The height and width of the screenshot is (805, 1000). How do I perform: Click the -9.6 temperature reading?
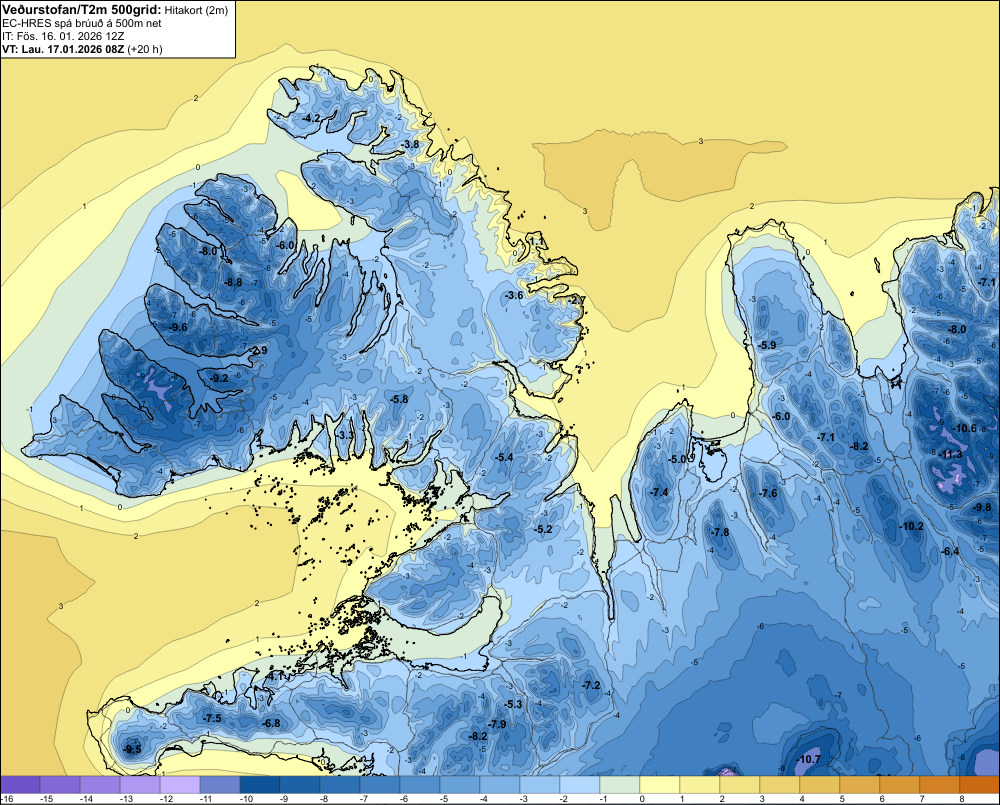(178, 327)
